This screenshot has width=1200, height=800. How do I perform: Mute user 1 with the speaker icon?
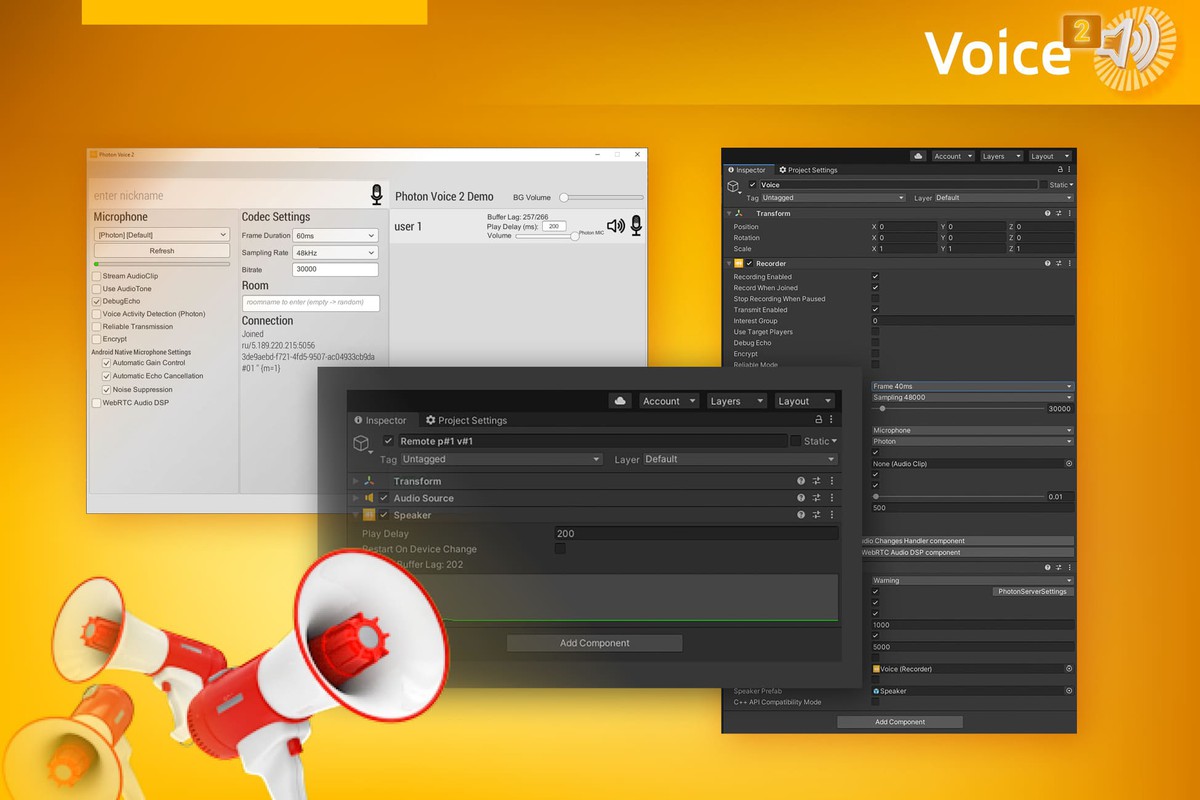coord(615,226)
